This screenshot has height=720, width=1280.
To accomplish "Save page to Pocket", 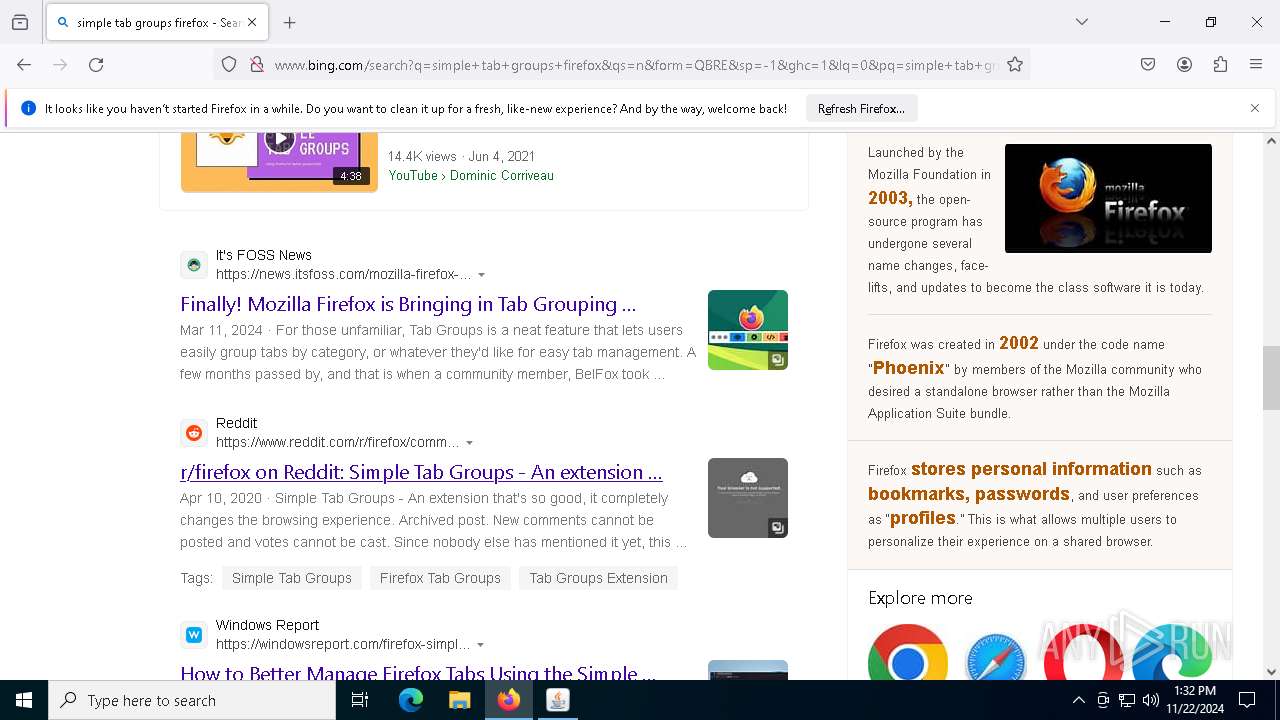I will pyautogui.click(x=1148, y=65).
